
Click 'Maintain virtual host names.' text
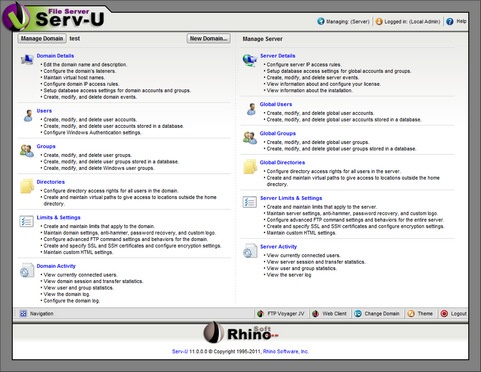point(74,78)
